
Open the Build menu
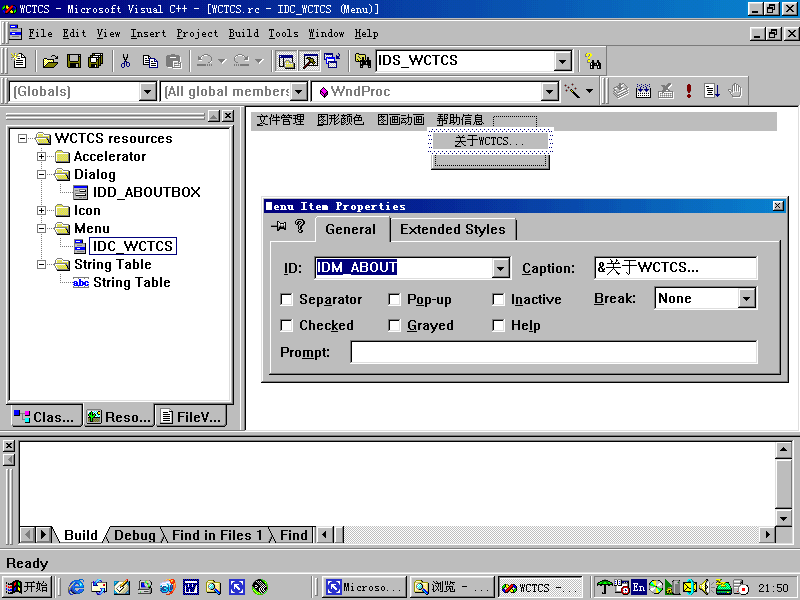tap(243, 34)
